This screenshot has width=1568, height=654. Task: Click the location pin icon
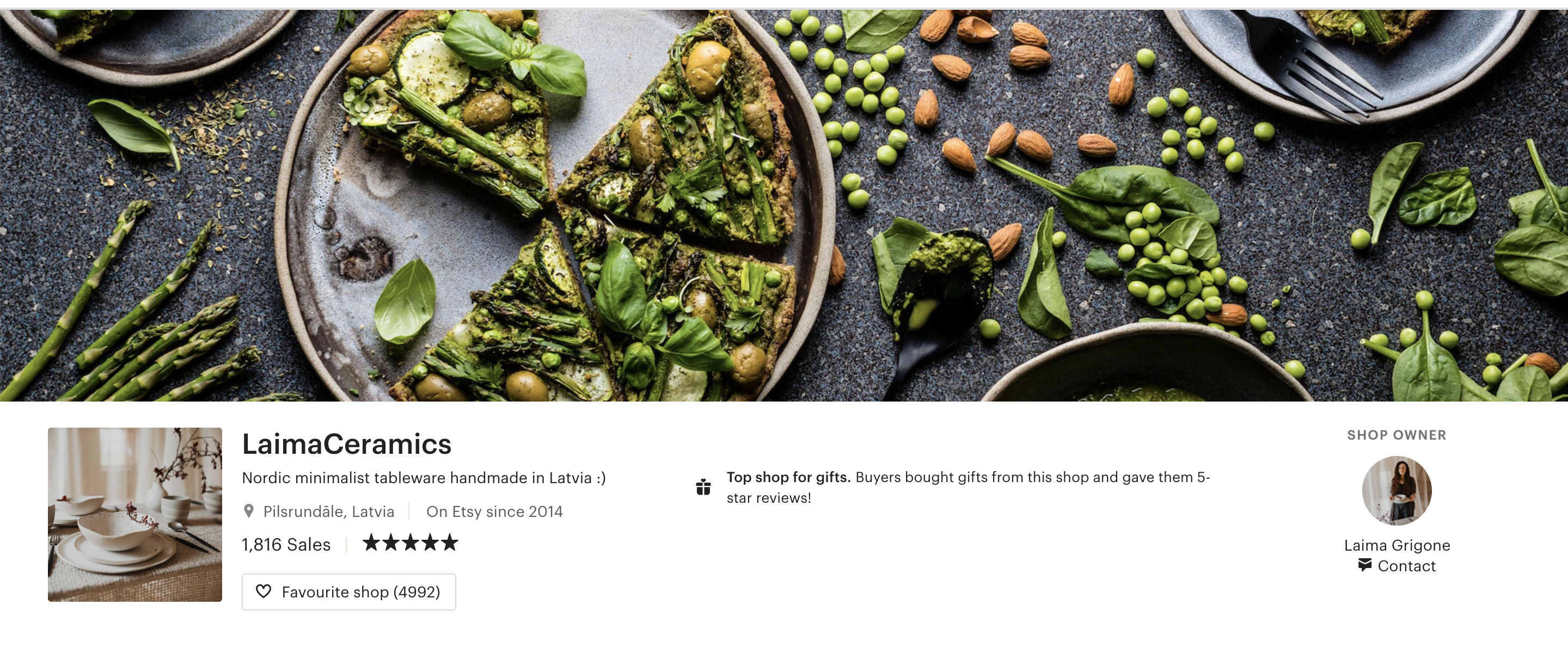pos(248,511)
